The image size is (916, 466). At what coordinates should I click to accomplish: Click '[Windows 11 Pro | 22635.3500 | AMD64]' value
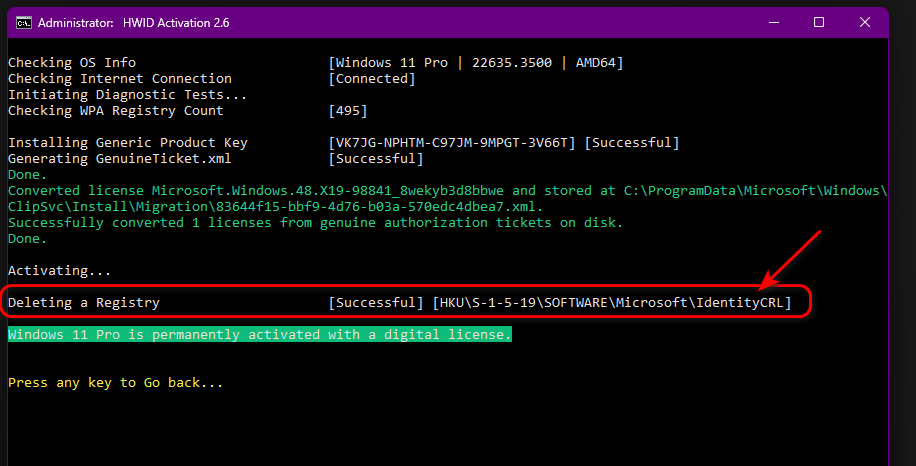[476, 62]
